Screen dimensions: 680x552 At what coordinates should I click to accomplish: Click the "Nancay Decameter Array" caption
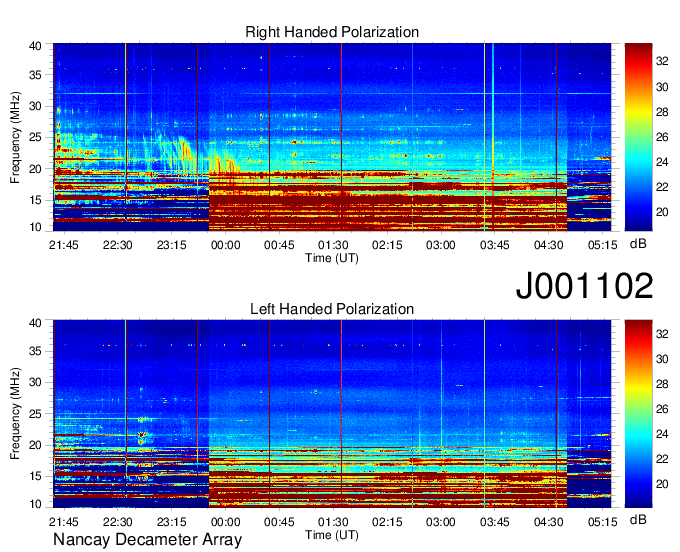coord(147,540)
